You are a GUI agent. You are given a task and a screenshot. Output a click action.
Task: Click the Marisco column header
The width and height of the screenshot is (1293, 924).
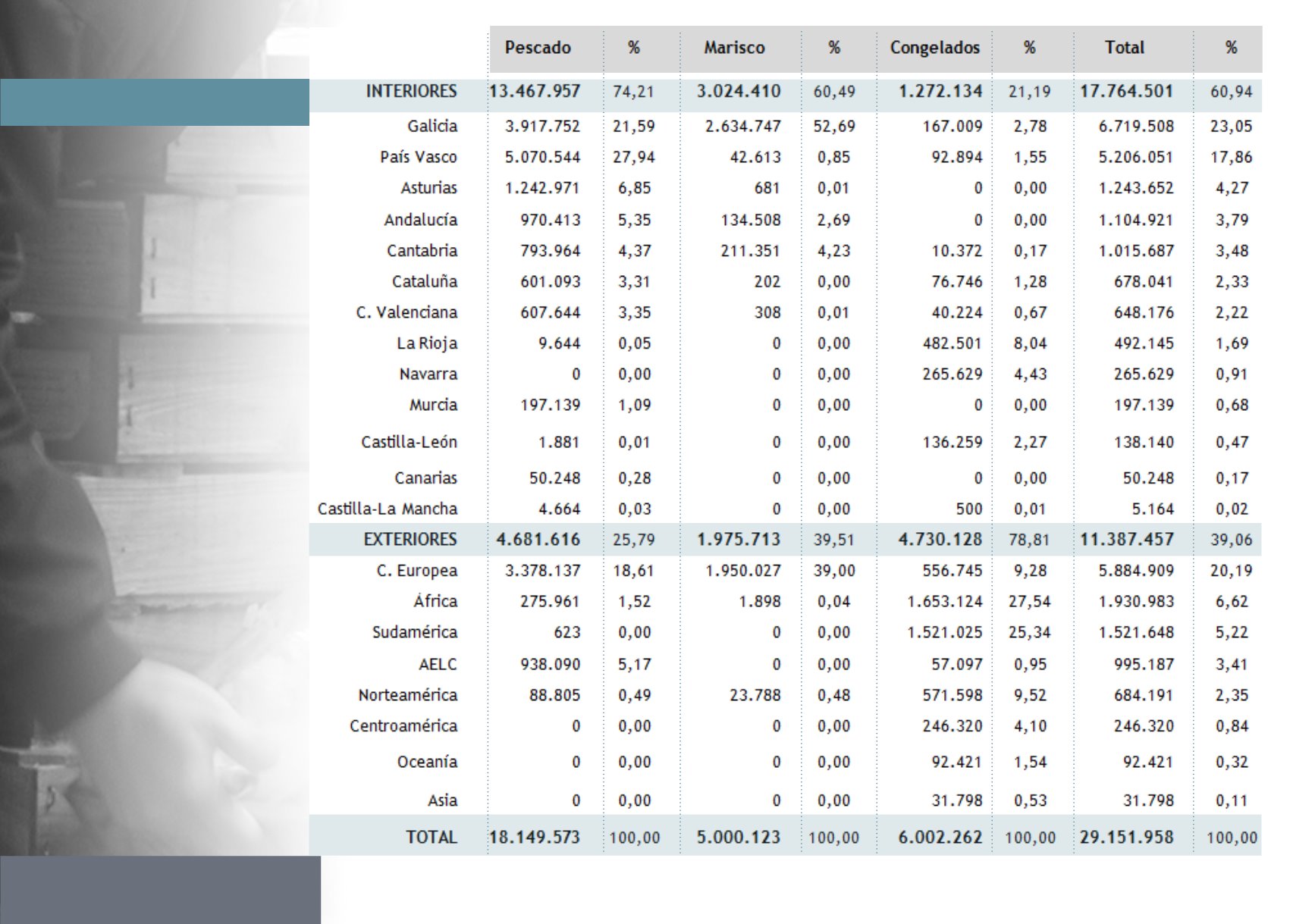[734, 48]
